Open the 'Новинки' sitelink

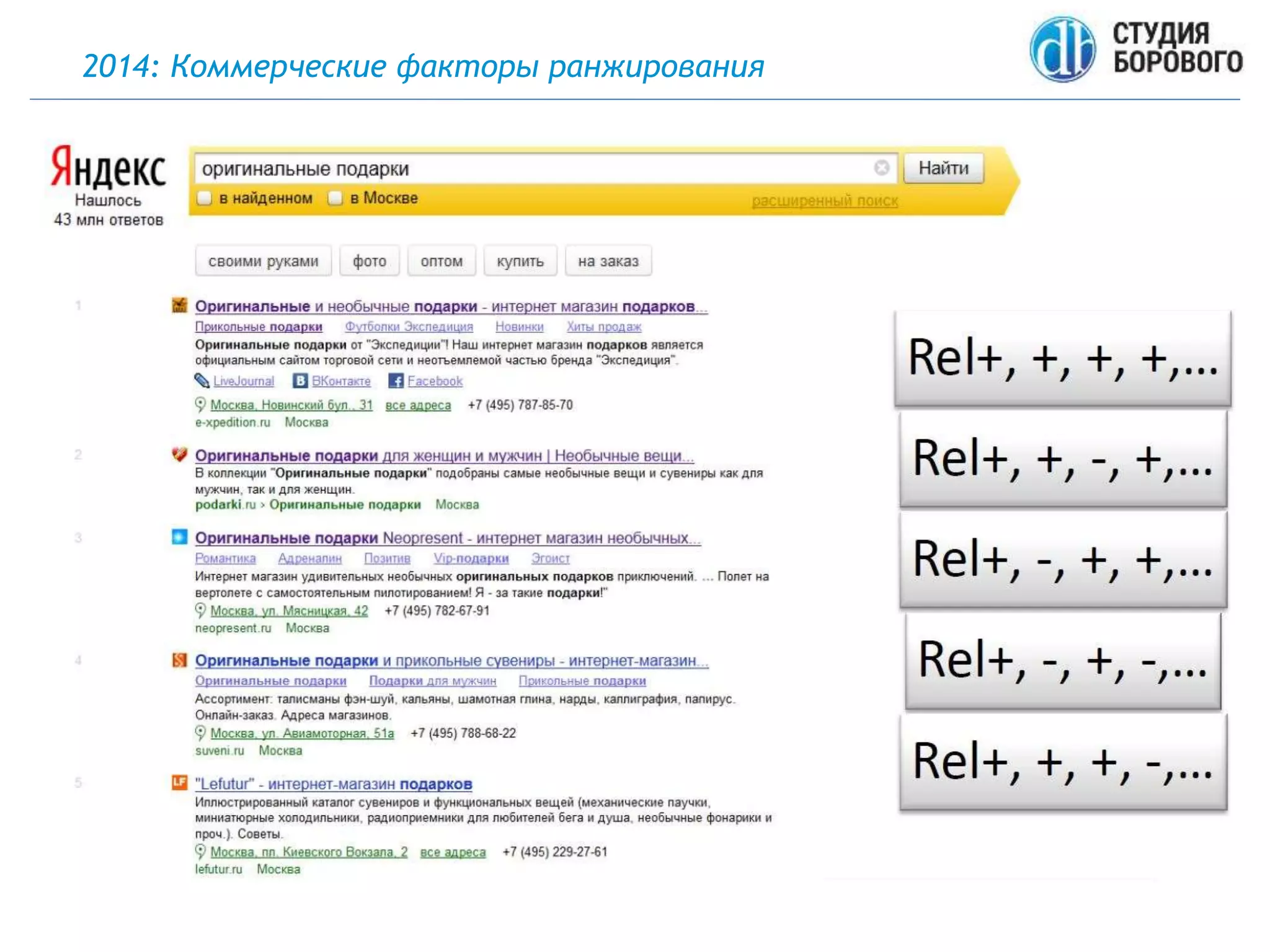[x=520, y=327]
